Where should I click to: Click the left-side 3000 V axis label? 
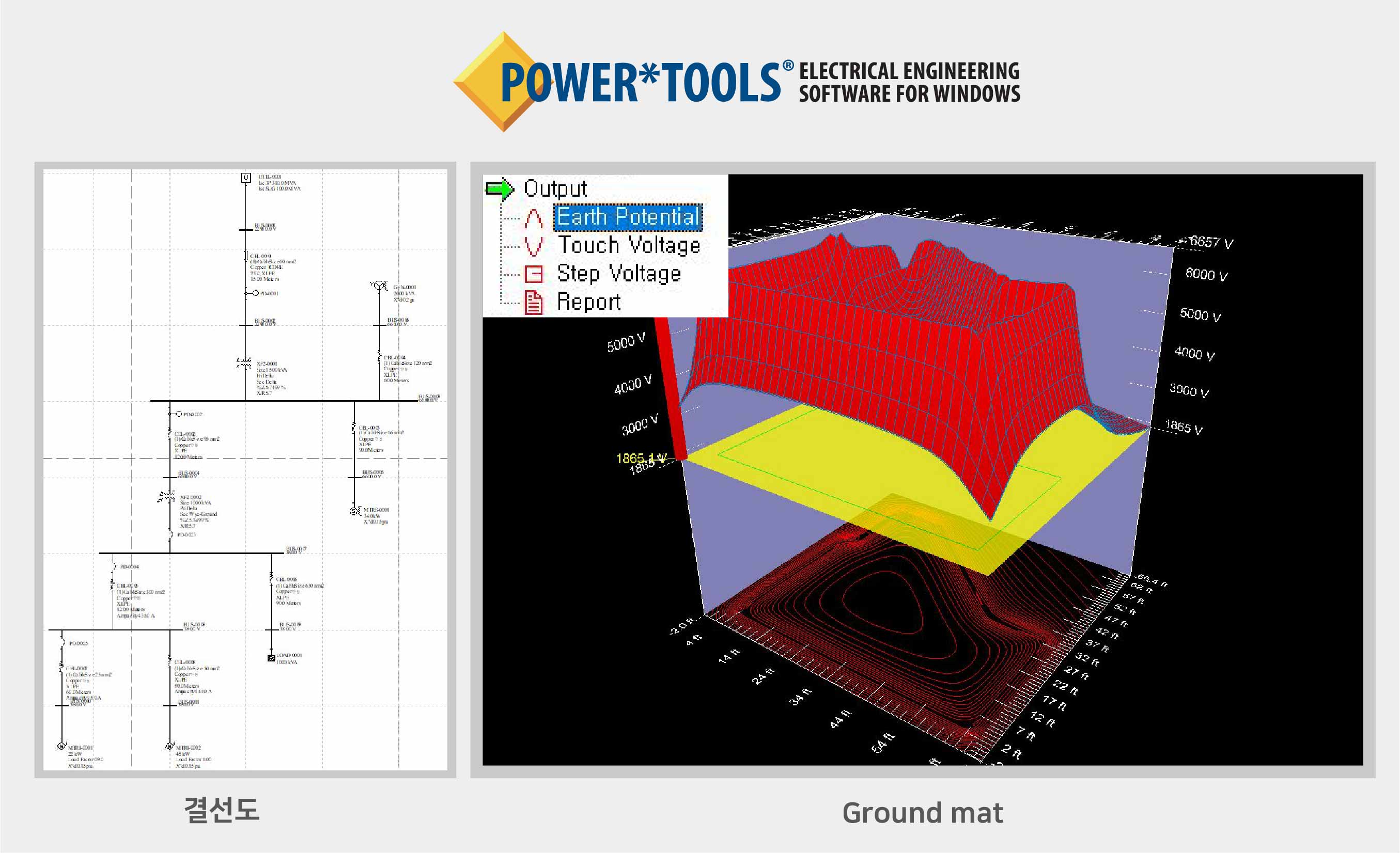(x=640, y=425)
